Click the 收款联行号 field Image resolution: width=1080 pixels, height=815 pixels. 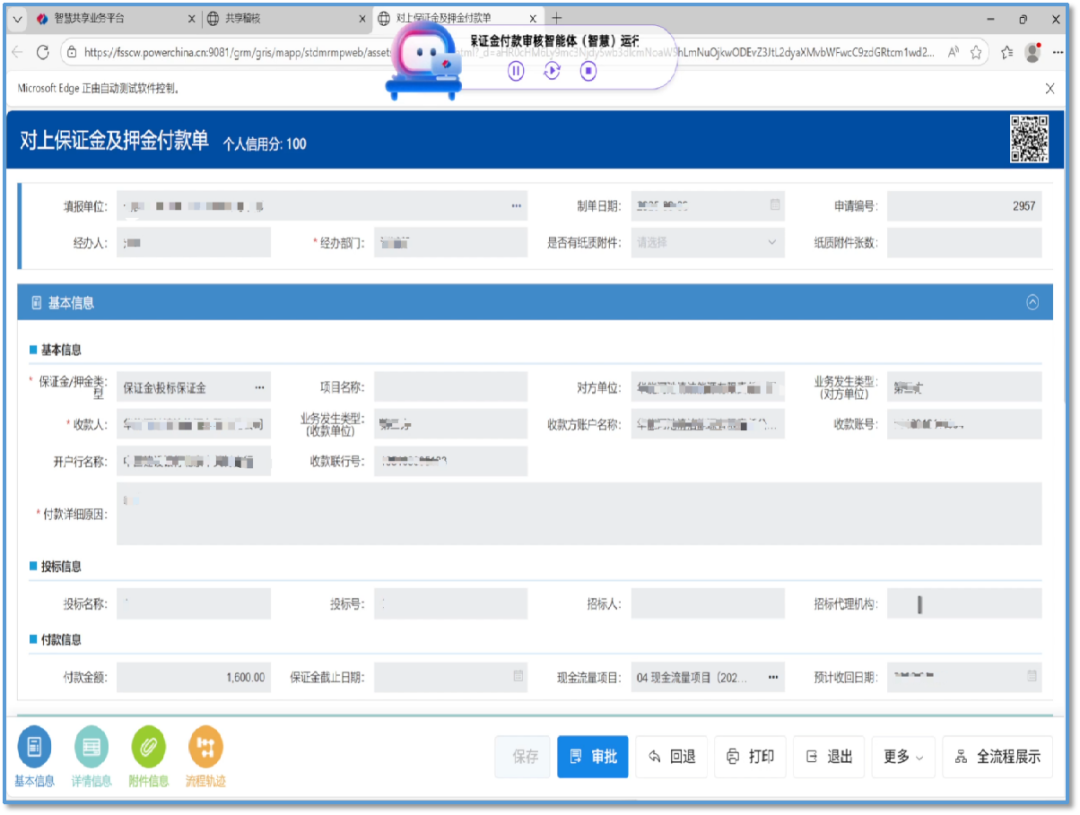[x=450, y=461]
